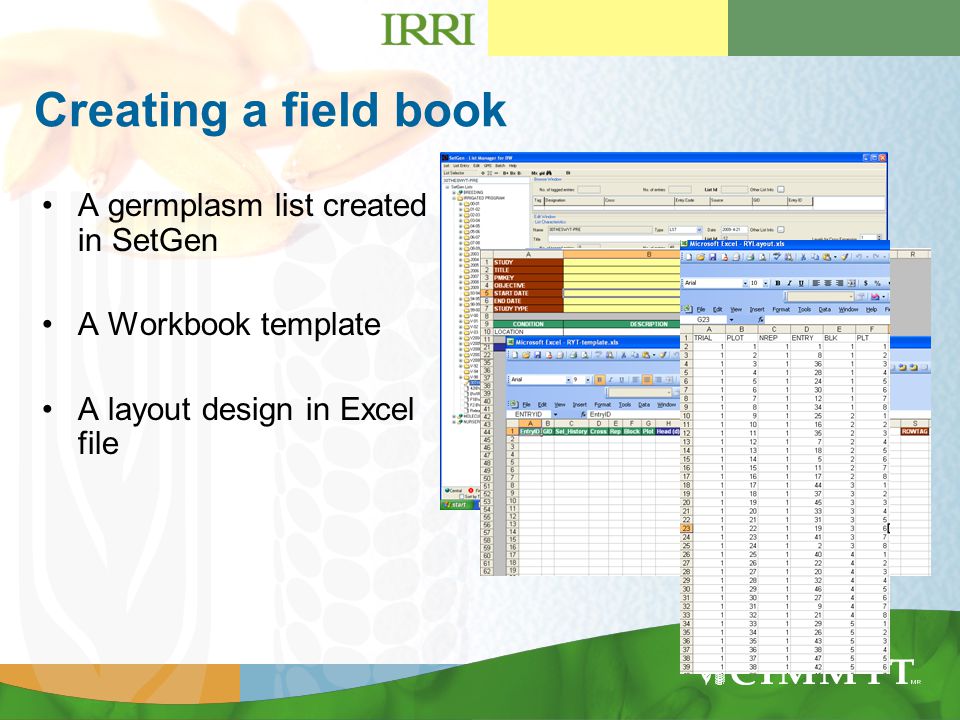The width and height of the screenshot is (960, 720).
Task: Select column D header in RYLayout spreadsheet
Action: (x=806, y=329)
